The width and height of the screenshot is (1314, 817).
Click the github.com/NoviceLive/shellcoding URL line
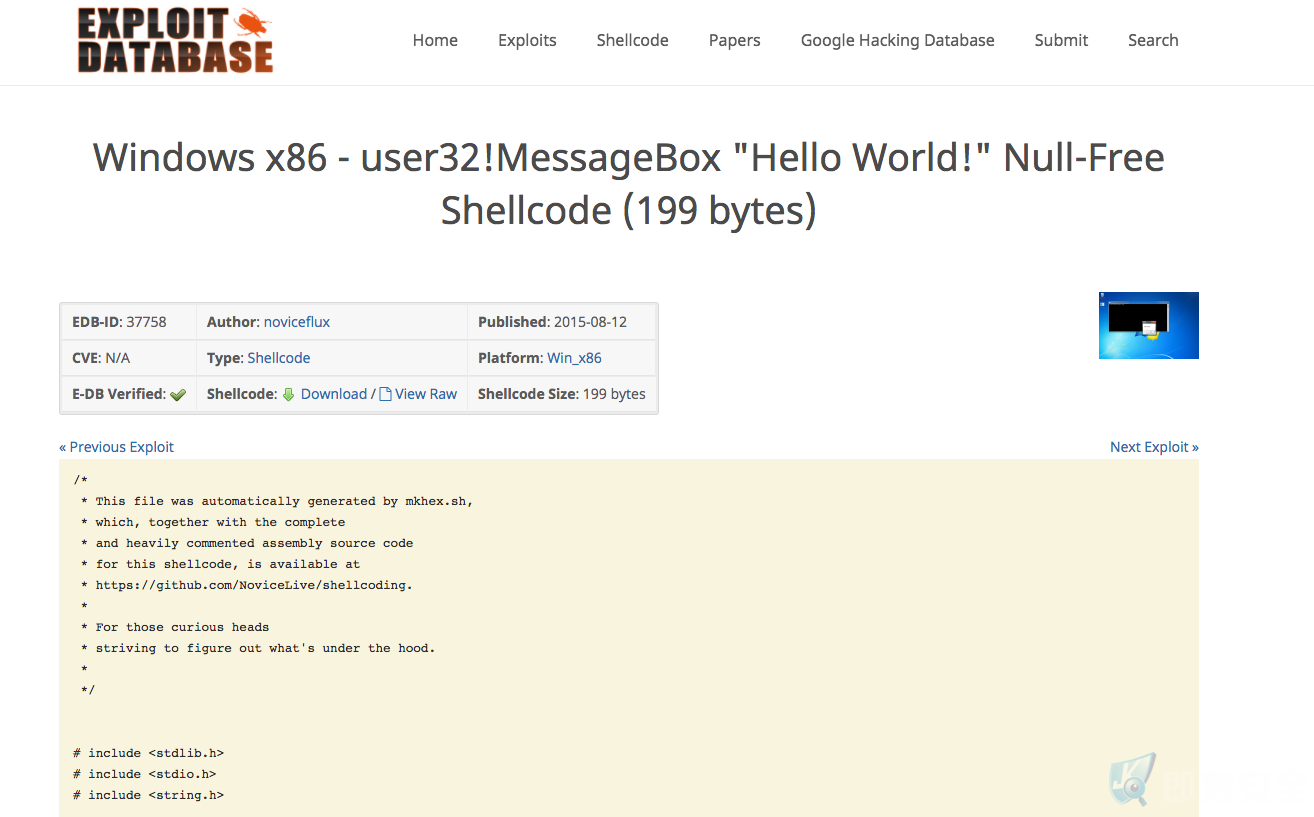pos(247,585)
